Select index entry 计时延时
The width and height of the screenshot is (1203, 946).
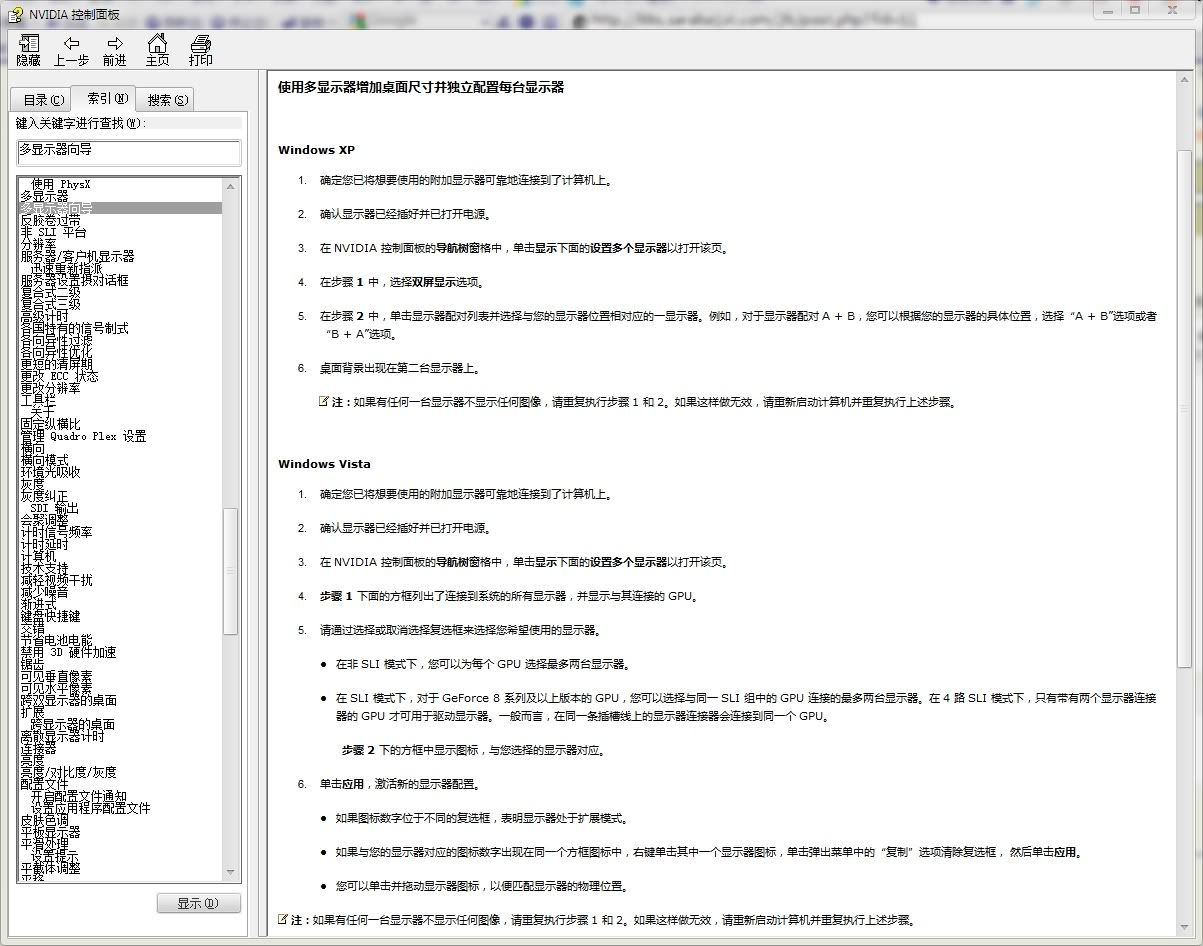point(44,545)
